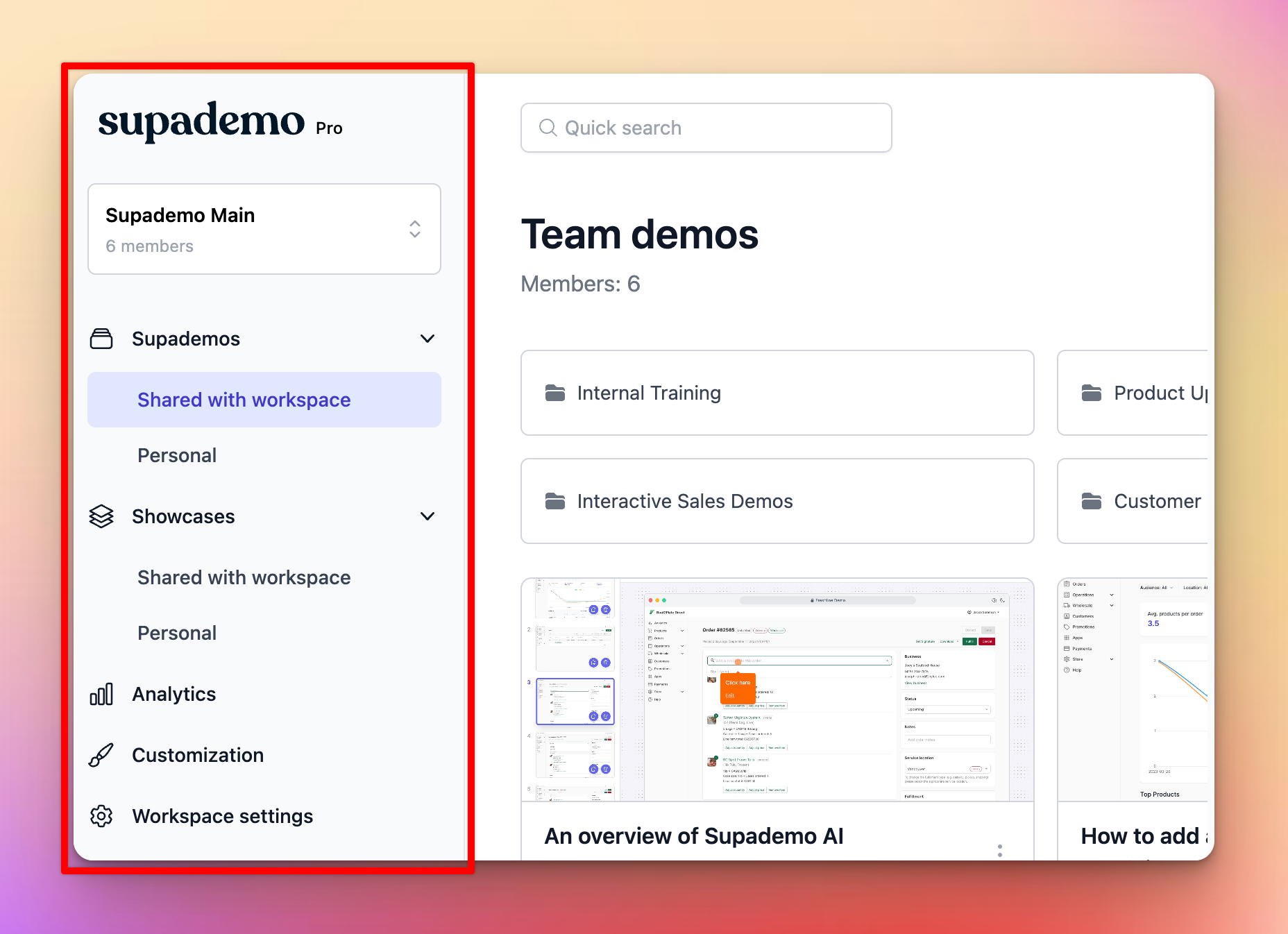Viewport: 1288px width, 934px height.
Task: Click the folder icon beside Customer
Action: [1092, 501]
